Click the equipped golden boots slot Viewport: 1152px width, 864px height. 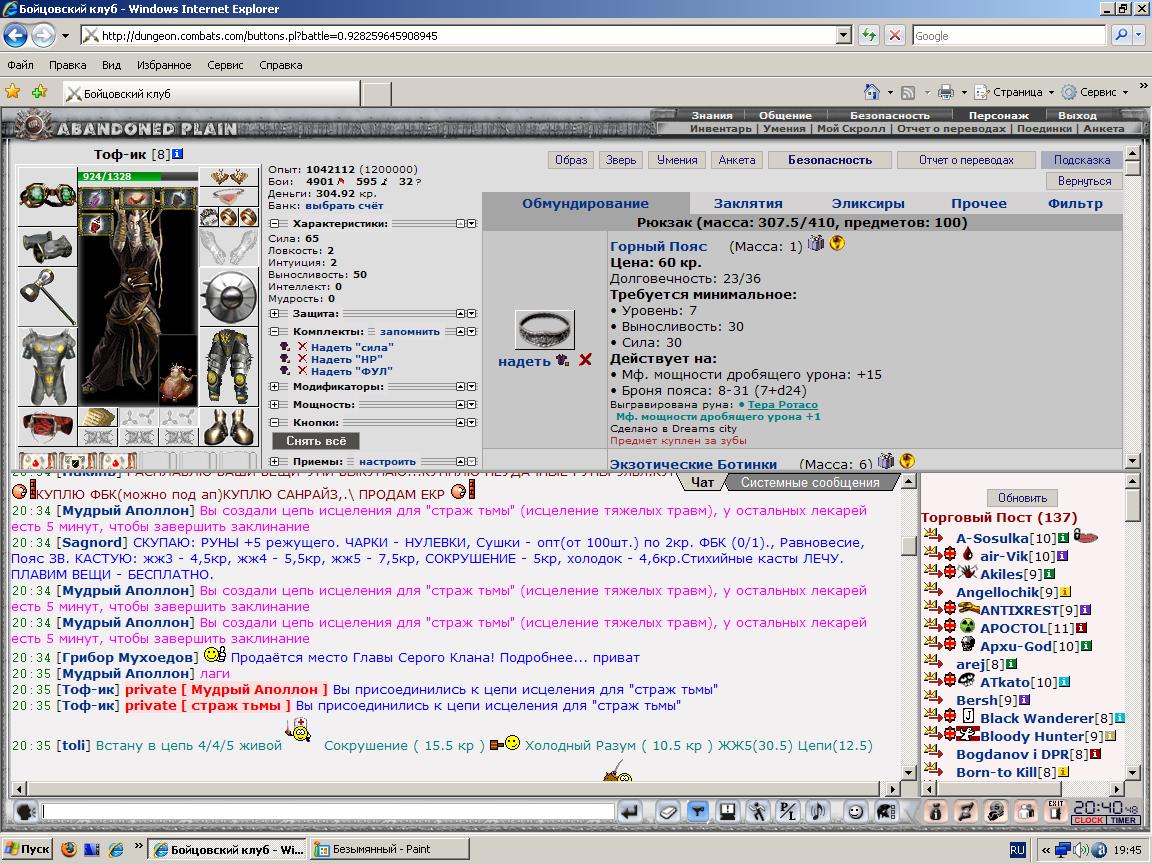tap(228, 426)
